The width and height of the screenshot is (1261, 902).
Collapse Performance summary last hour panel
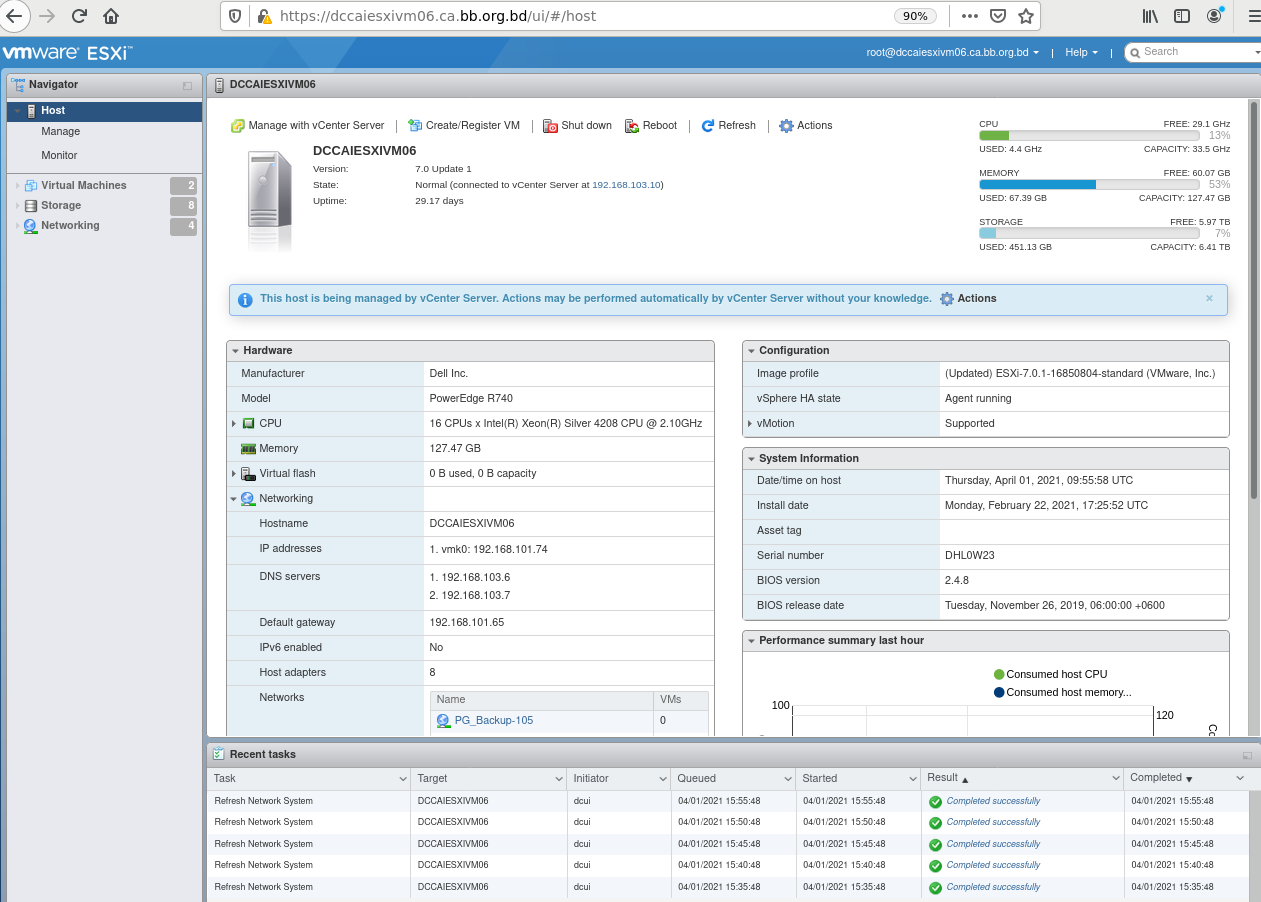click(751, 641)
